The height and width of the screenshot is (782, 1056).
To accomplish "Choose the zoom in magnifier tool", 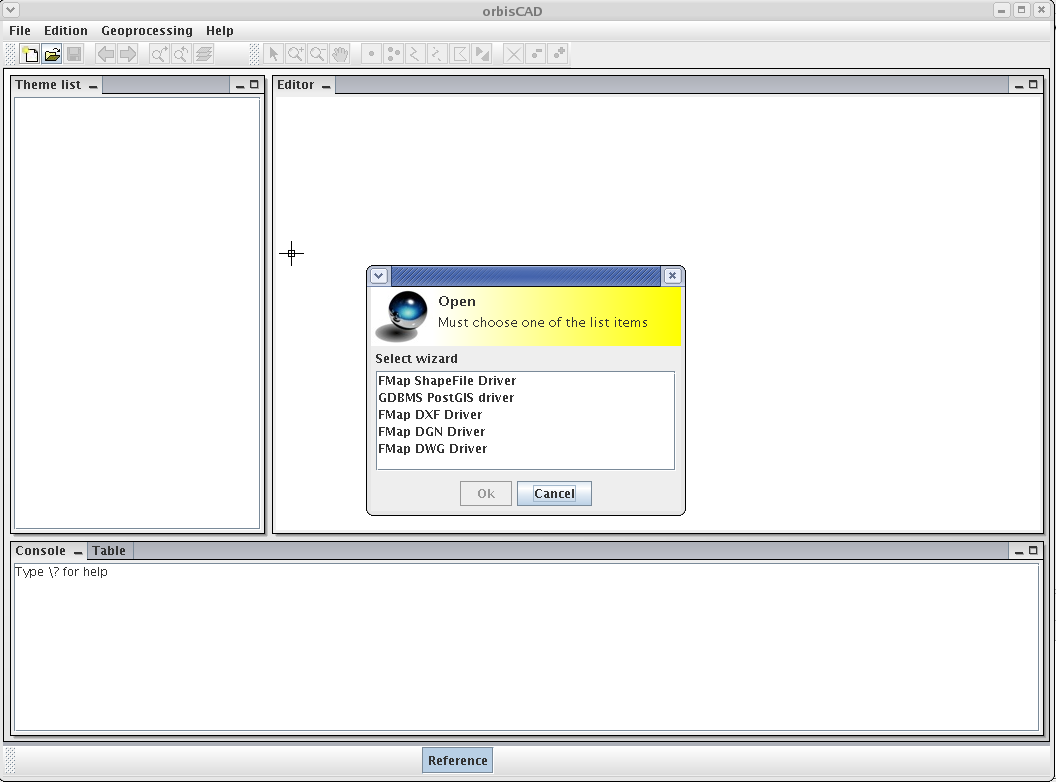I will [296, 54].
